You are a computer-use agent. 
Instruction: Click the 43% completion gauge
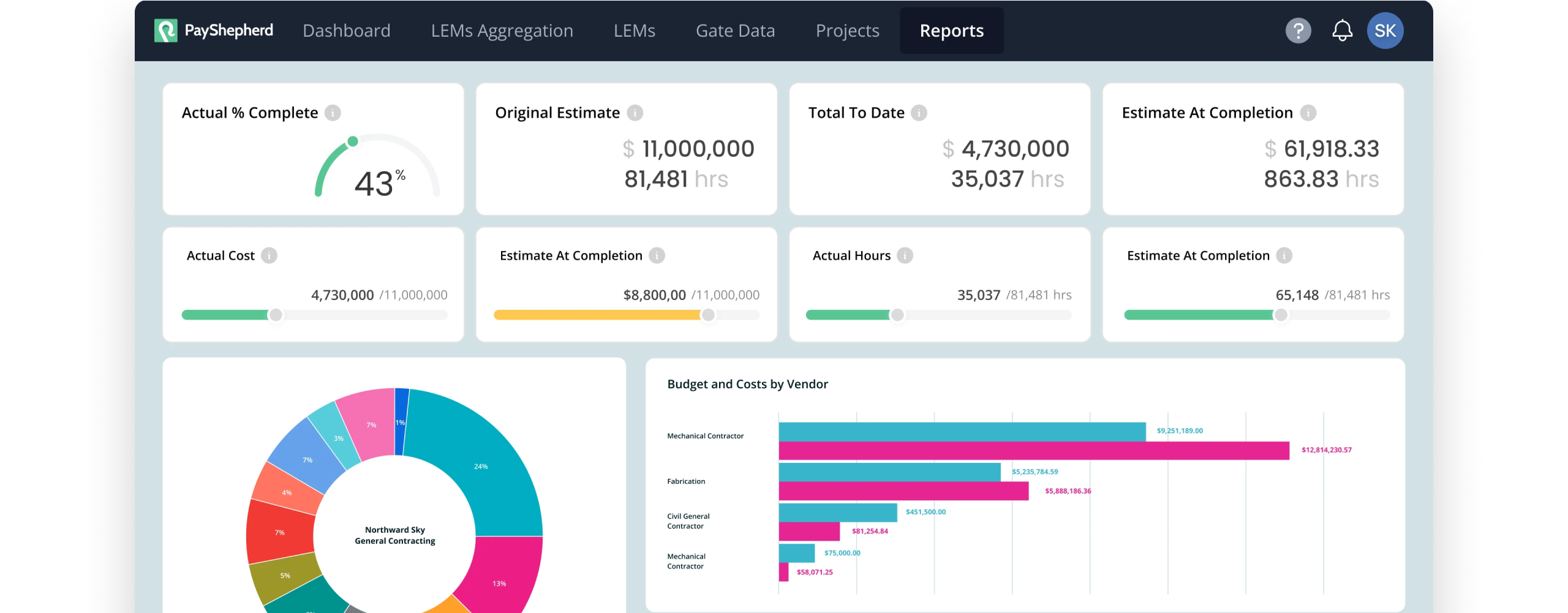377,166
